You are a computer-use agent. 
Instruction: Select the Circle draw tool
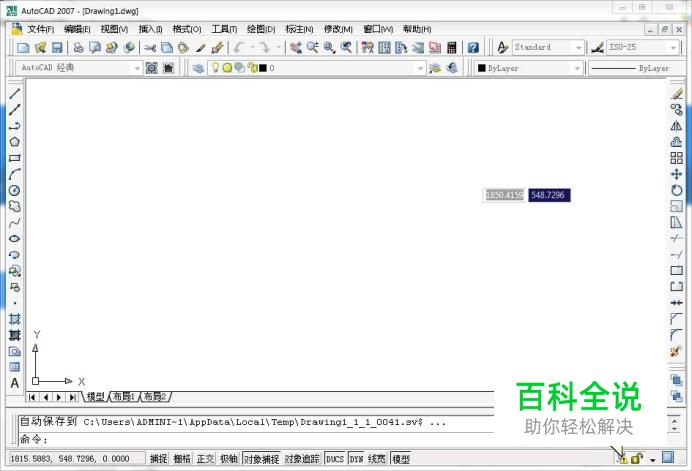pyautogui.click(x=15, y=190)
